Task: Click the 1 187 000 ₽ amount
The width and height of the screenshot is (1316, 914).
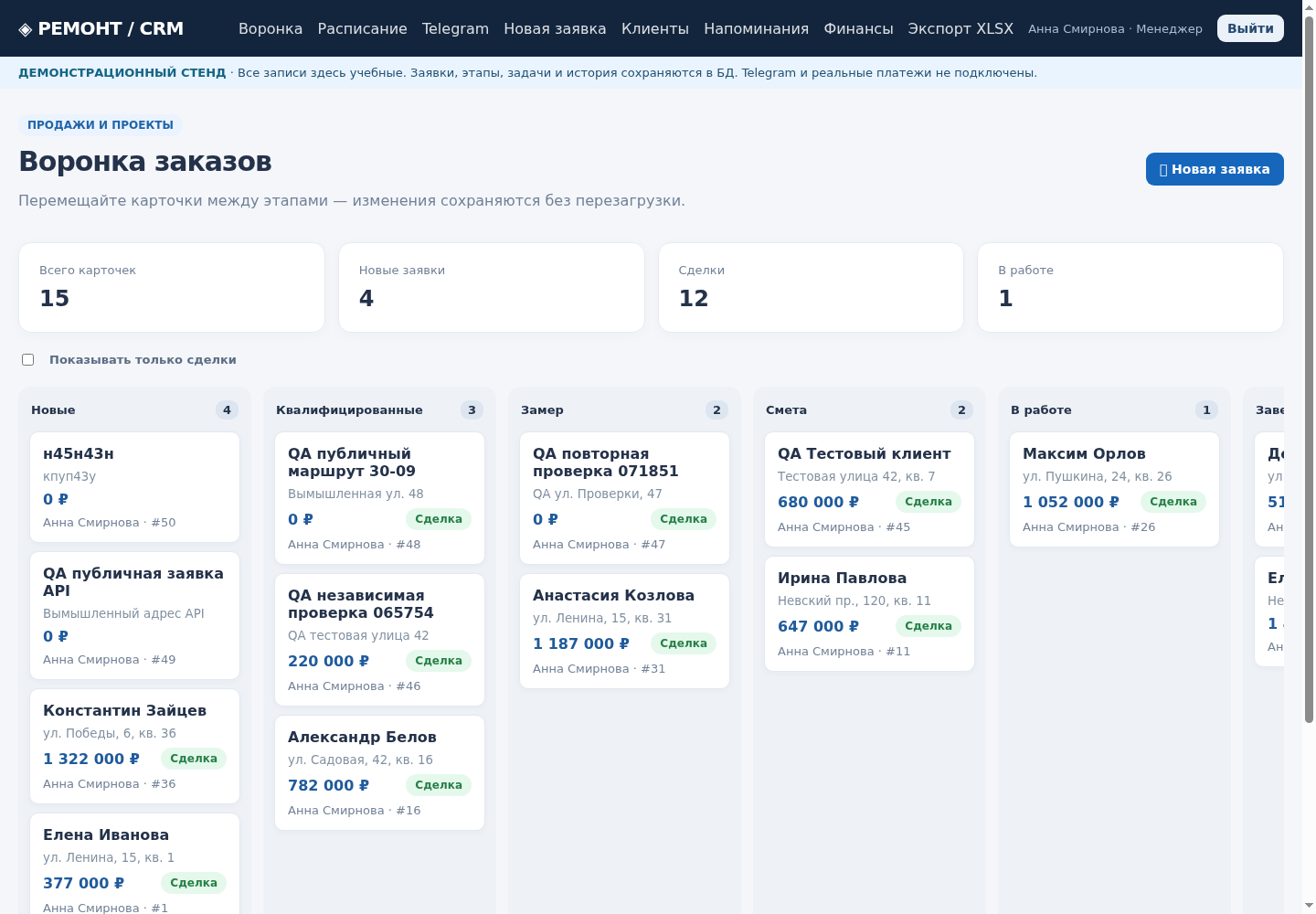Action: pyautogui.click(x=581, y=643)
